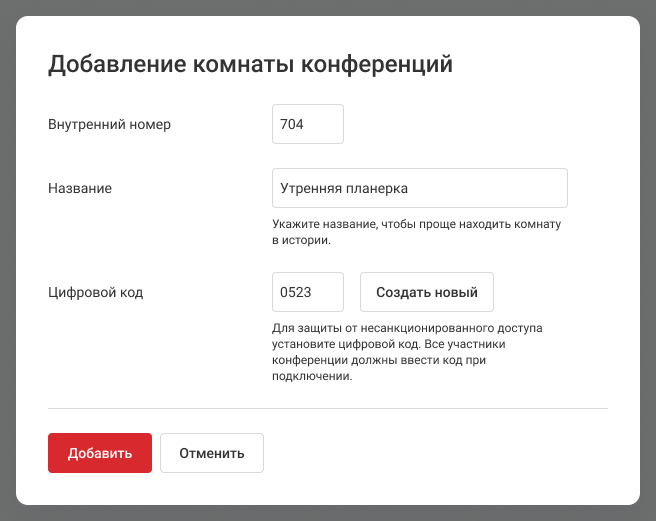Click the red Добавить button
This screenshot has height=521, width=656.
pyautogui.click(x=99, y=452)
